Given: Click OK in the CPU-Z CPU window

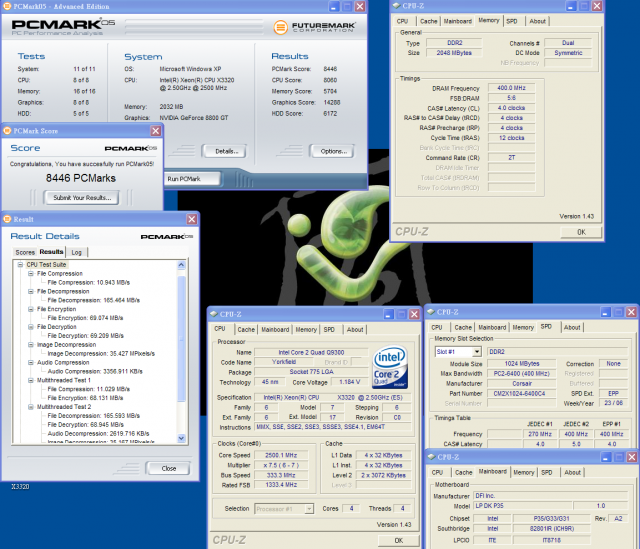Looking at the screenshot, I should tap(398, 540).
